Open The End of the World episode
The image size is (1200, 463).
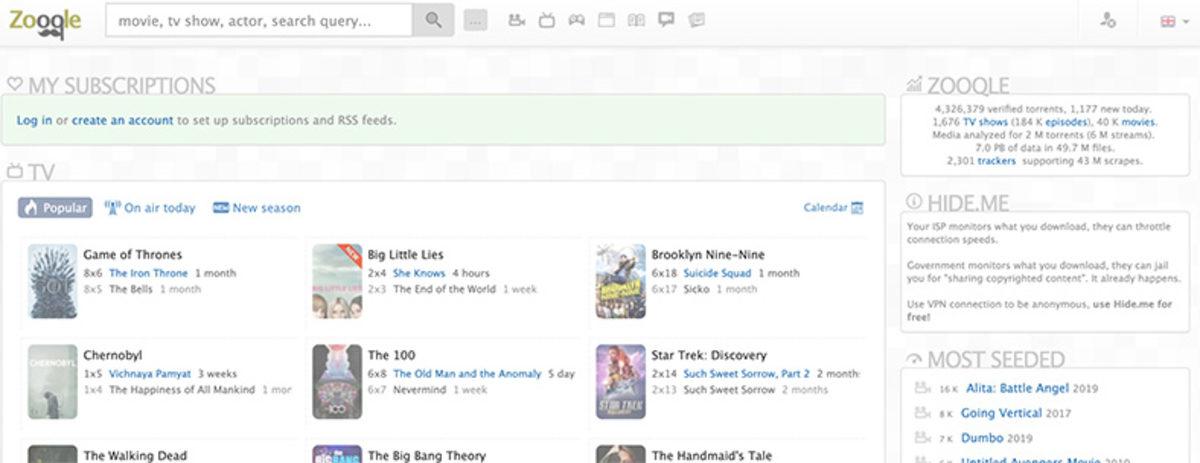pyautogui.click(x=444, y=289)
